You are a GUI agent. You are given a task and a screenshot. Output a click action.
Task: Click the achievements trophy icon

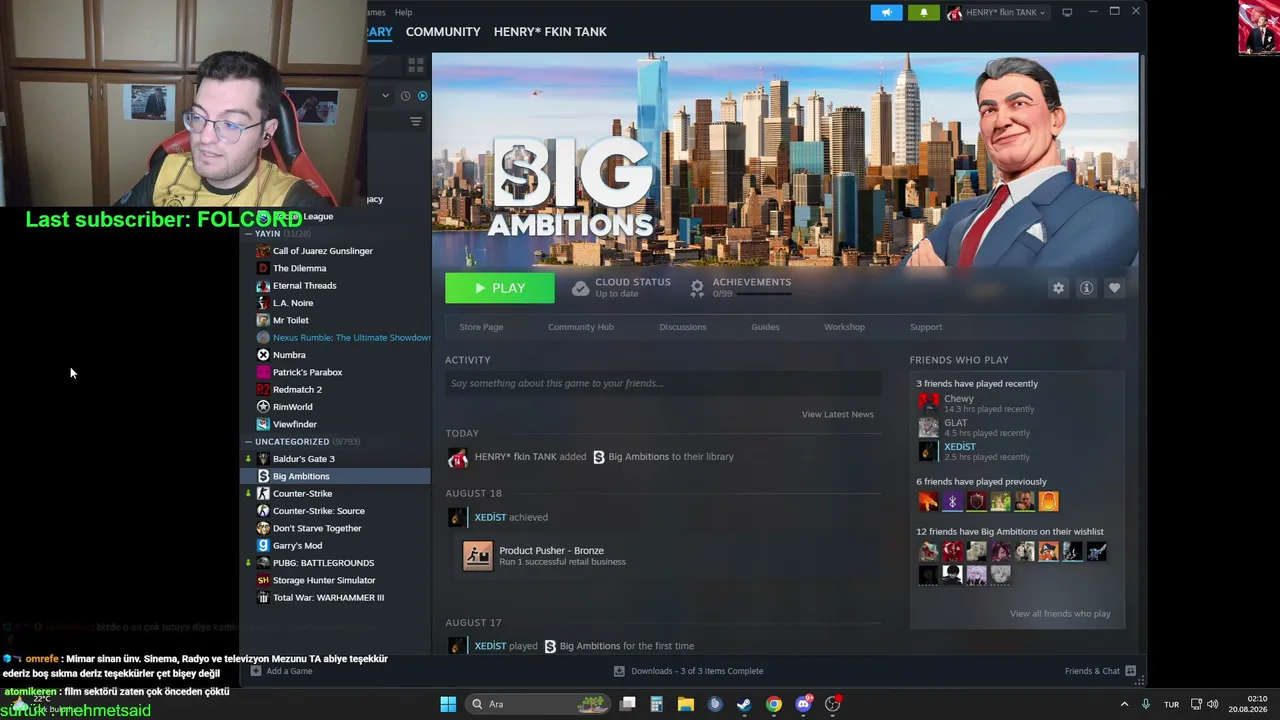tap(697, 288)
